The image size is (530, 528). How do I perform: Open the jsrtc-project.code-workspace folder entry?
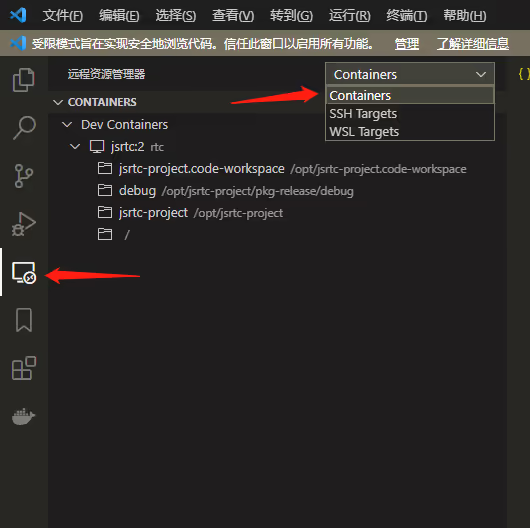click(x=282, y=169)
